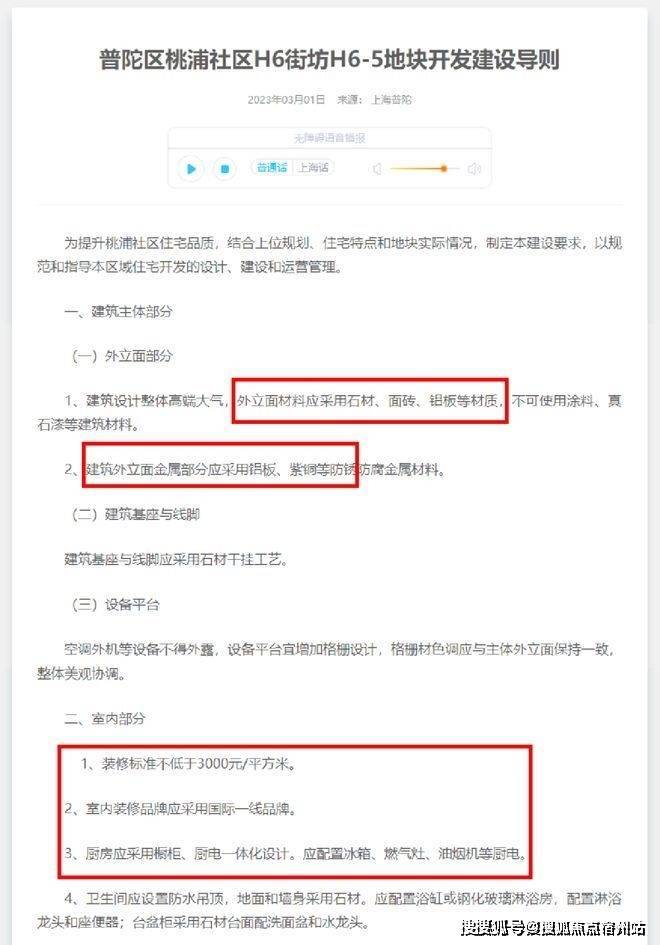
Task: Click subheading （三）设备平台
Action: click(x=115, y=604)
